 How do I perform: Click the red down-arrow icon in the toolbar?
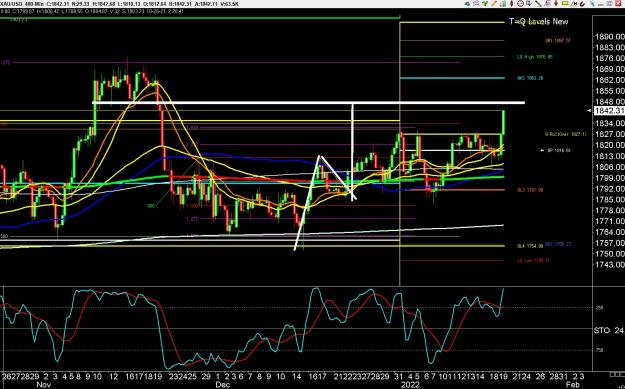click(556, 4)
